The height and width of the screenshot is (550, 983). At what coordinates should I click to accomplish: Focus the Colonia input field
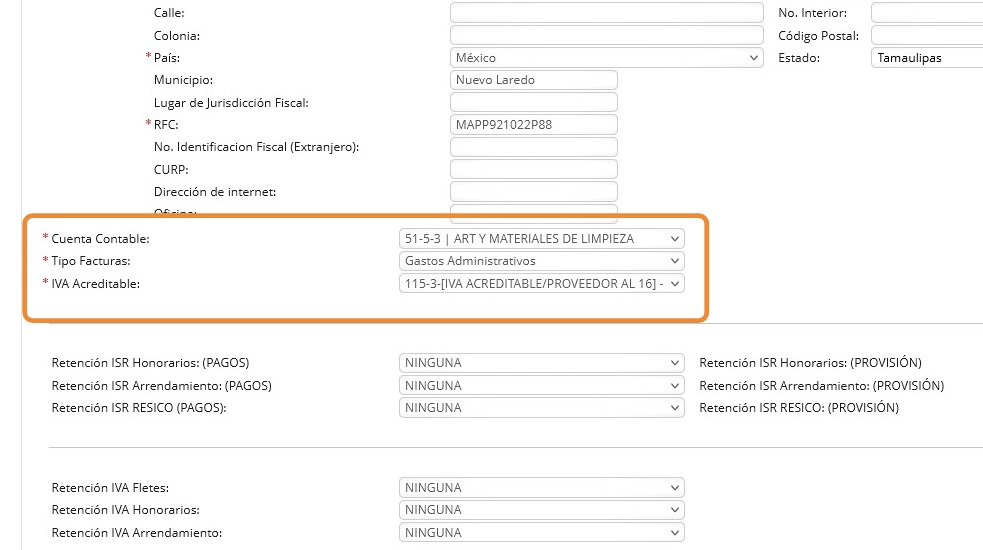[607, 36]
